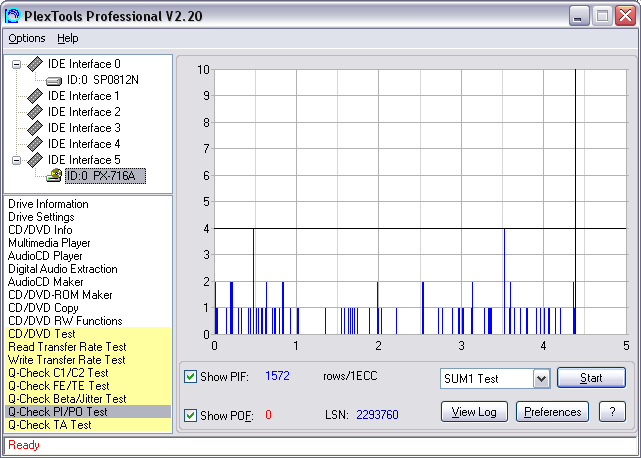
Task: Click the IDE Interface 5 chip icon
Action: (35, 160)
